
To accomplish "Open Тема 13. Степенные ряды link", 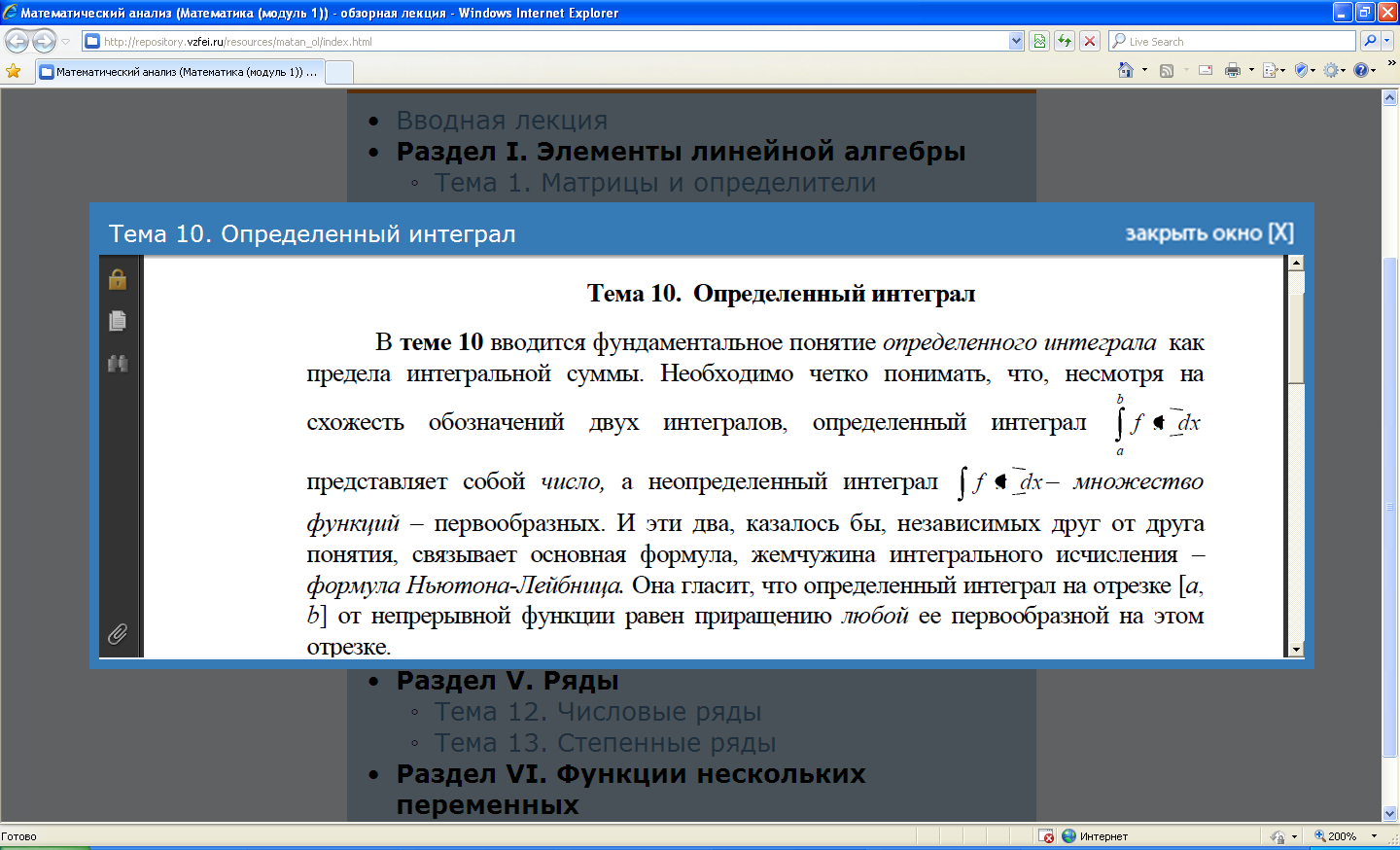I will pos(605,743).
